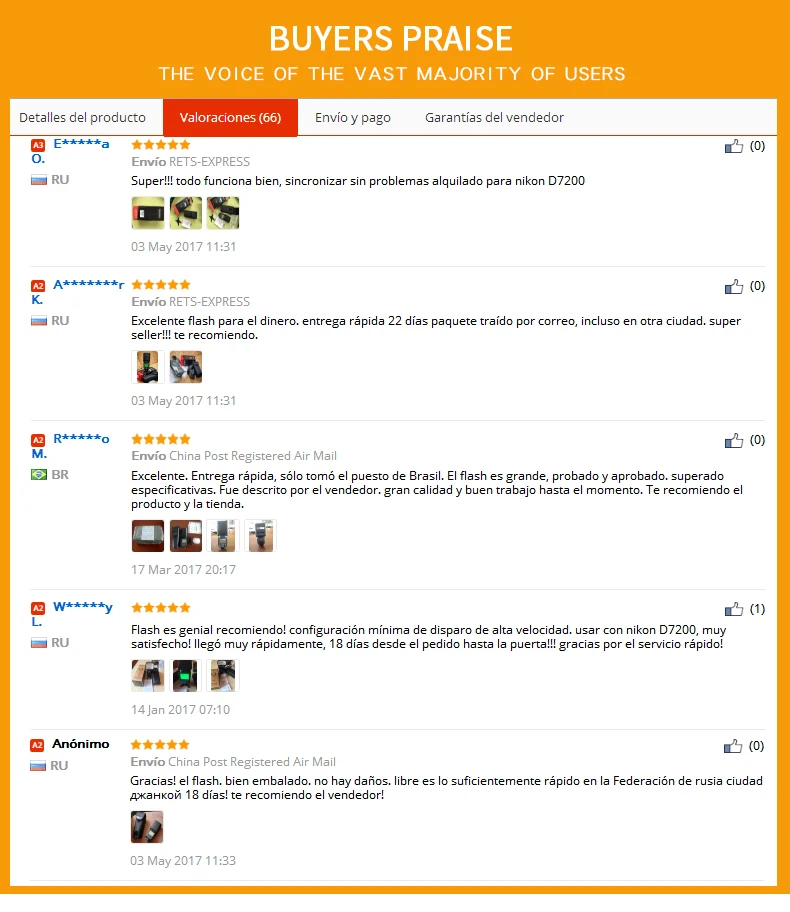Open green-screen flash photo in W*****y's review
Image resolution: width=790 pixels, height=912 pixels.
pyautogui.click(x=185, y=675)
